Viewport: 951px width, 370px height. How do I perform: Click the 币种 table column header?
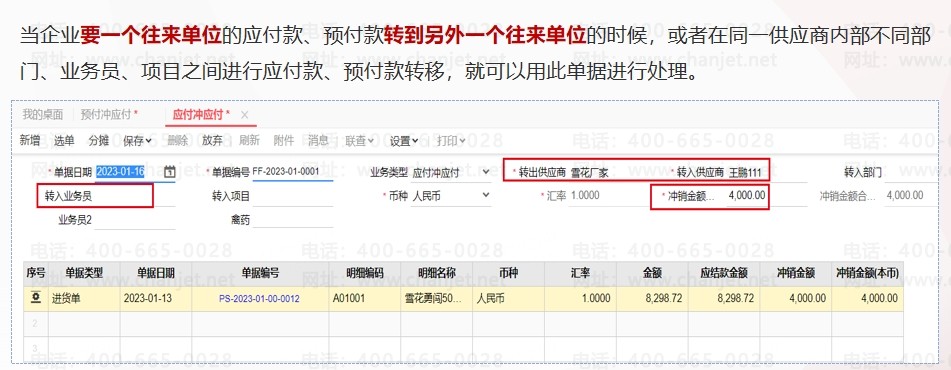click(508, 274)
